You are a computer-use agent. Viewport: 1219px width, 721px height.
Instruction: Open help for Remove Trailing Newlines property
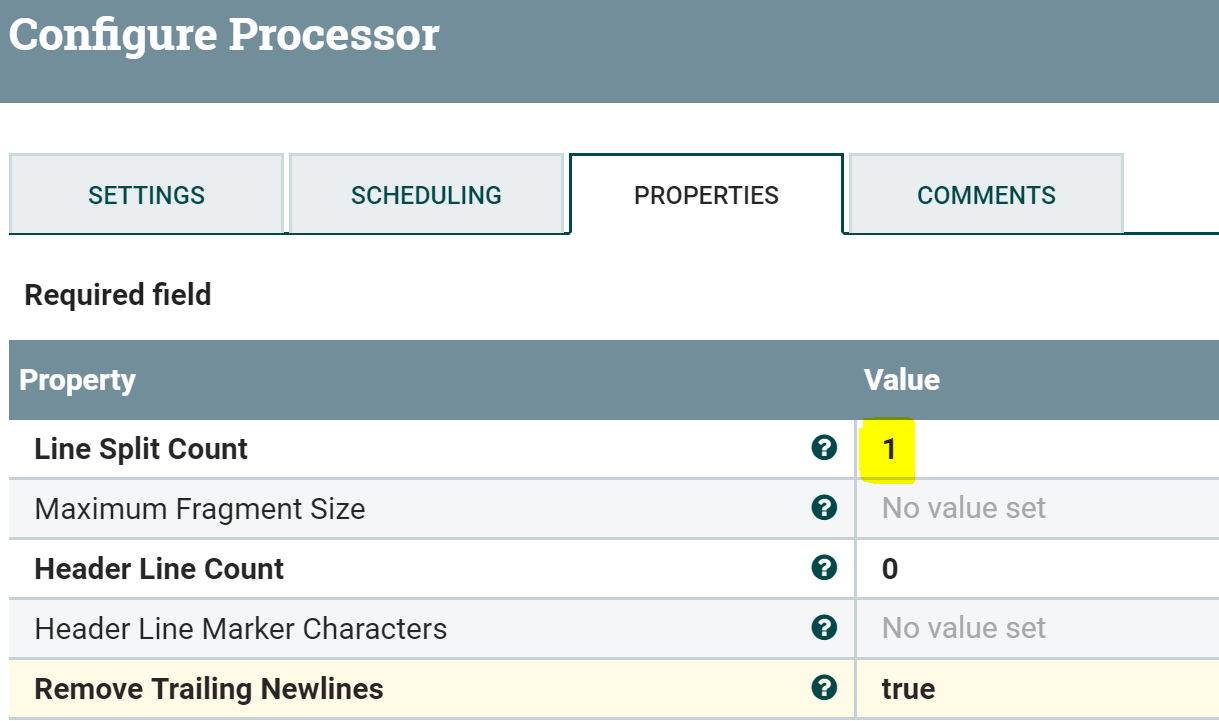(x=823, y=688)
